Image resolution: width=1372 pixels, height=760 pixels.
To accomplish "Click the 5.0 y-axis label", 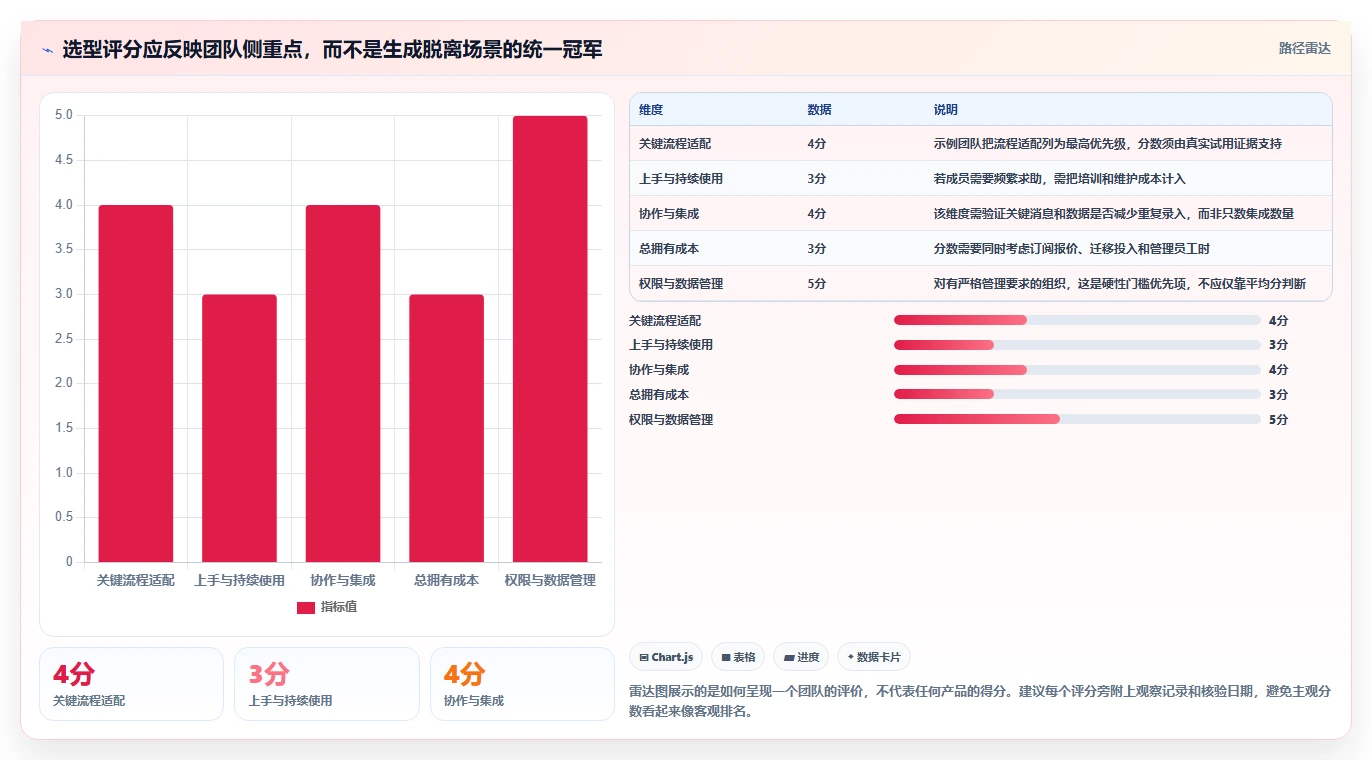I will pyautogui.click(x=64, y=115).
